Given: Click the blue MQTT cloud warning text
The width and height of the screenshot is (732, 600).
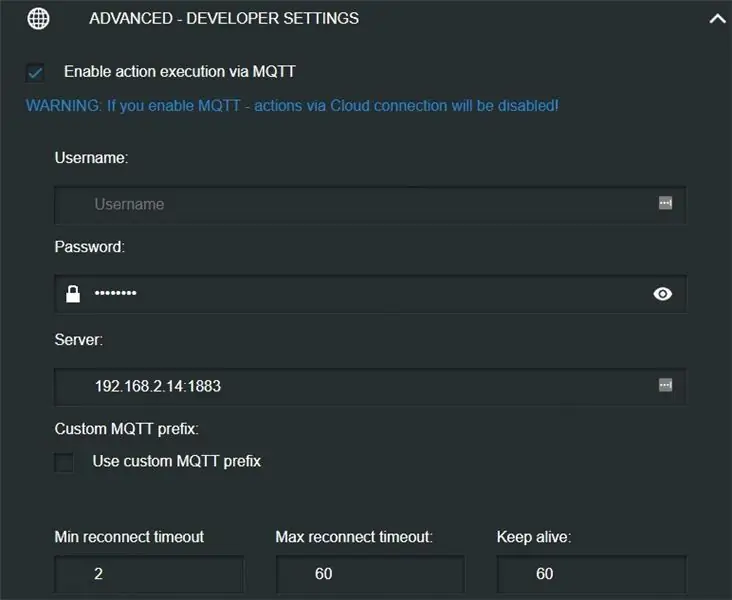Looking at the screenshot, I should (x=292, y=106).
